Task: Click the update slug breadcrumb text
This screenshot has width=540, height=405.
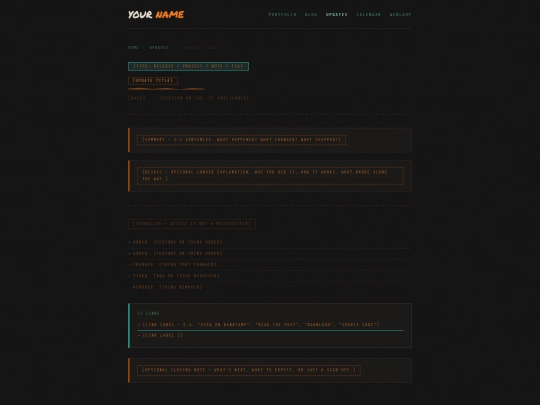Action: coord(200,48)
